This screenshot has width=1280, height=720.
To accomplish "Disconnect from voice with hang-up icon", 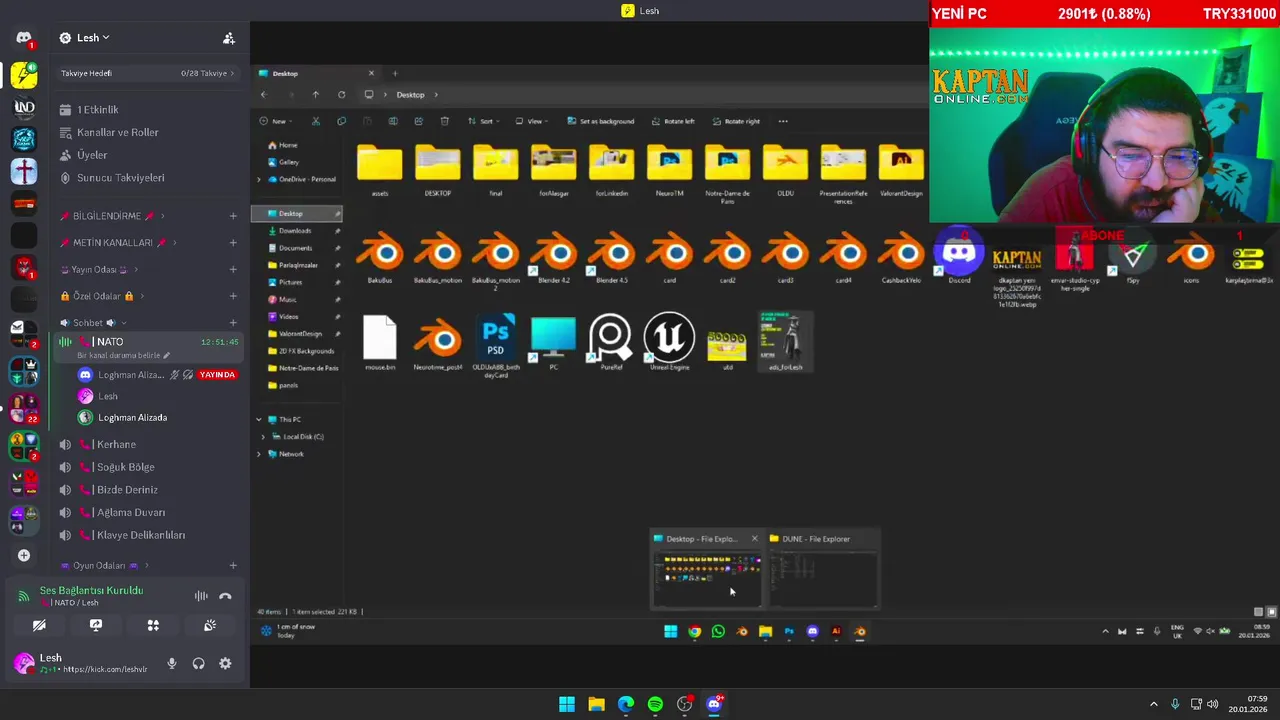I will (225, 596).
